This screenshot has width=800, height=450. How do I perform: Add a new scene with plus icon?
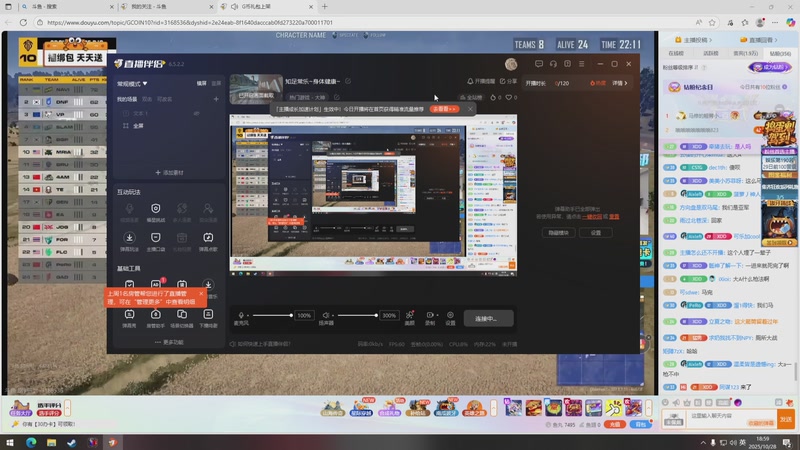[216, 99]
